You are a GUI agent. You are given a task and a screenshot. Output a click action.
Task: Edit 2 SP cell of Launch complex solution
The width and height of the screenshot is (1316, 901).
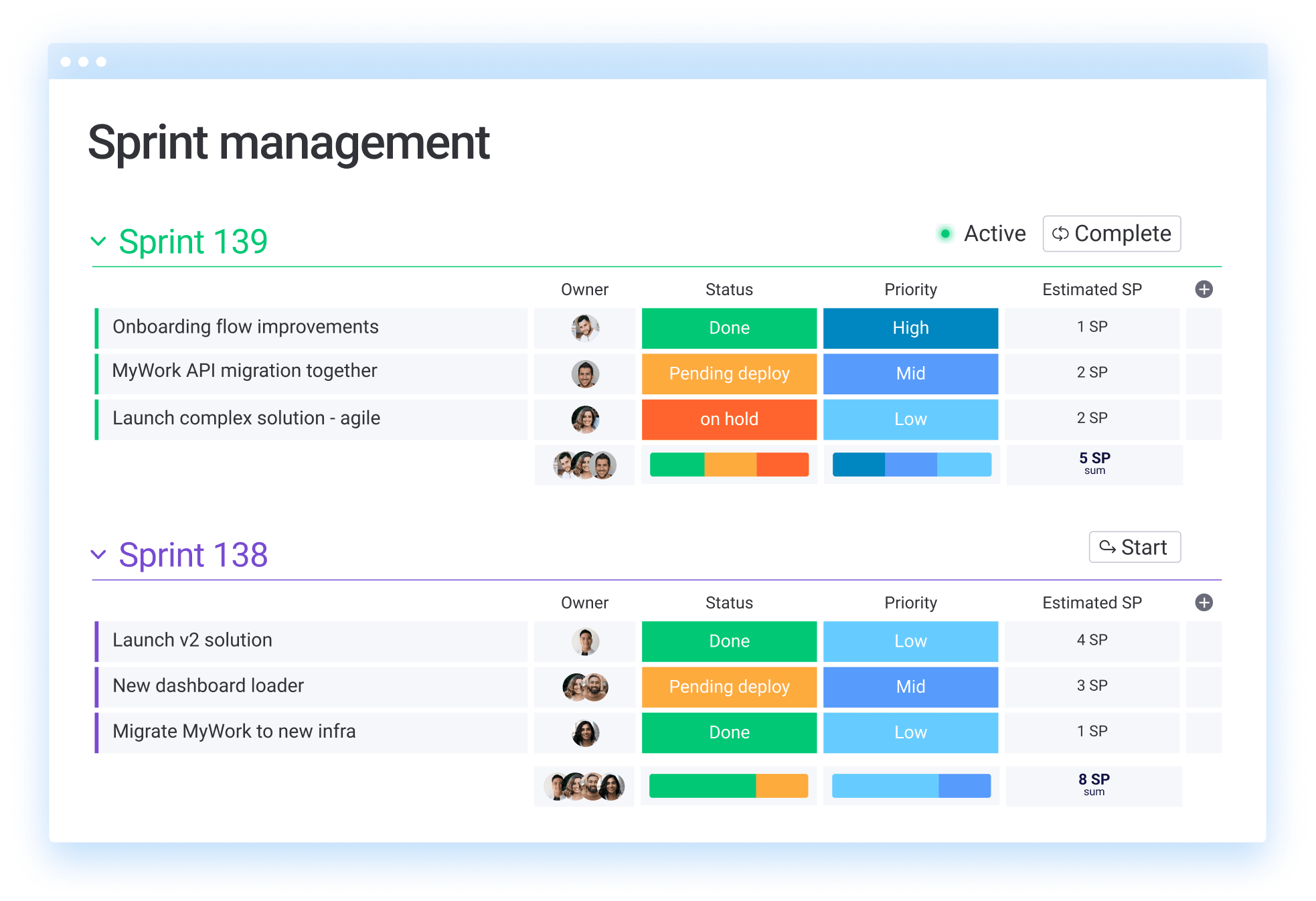1092,419
